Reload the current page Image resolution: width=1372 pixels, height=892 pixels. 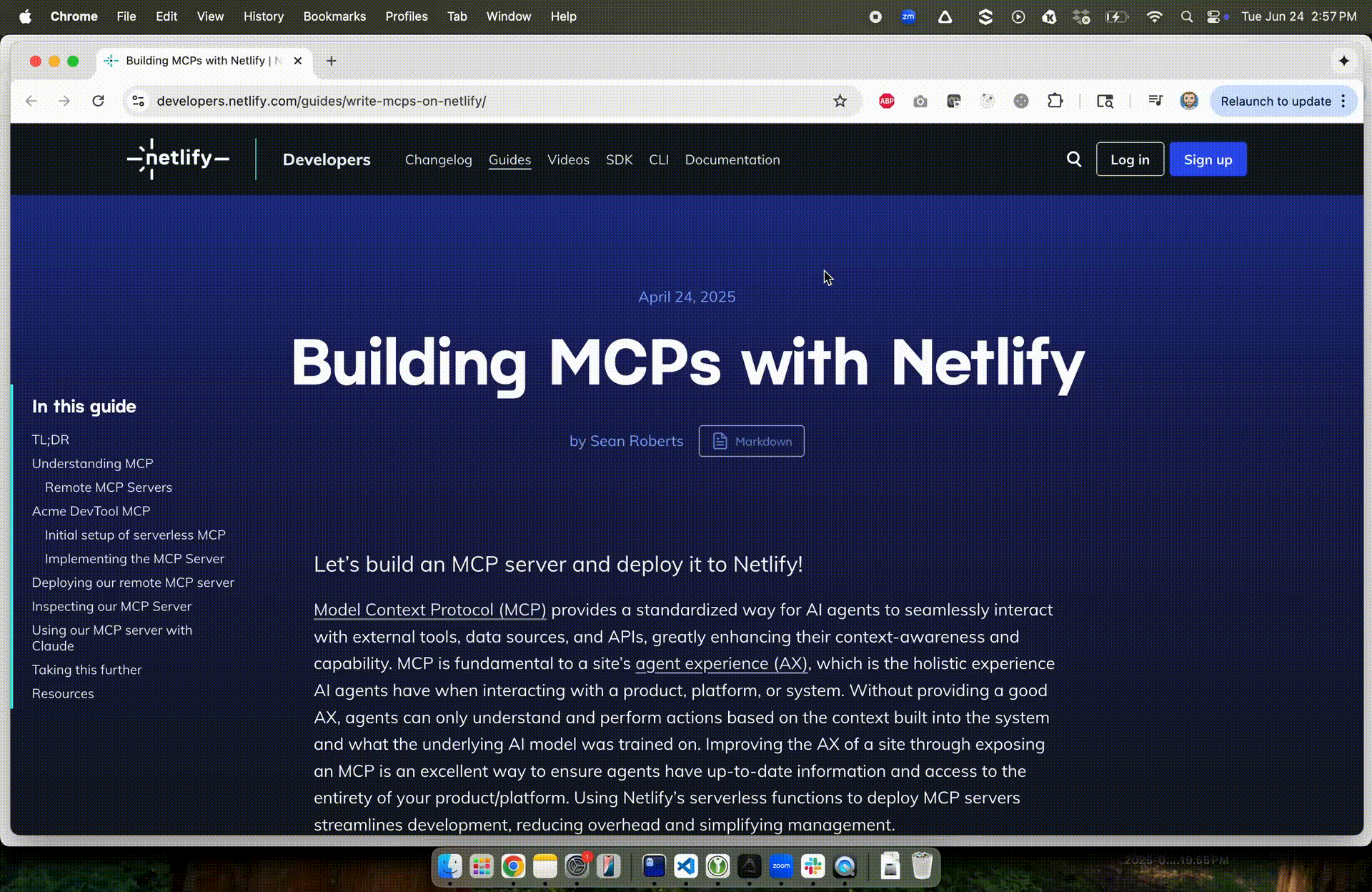click(99, 101)
